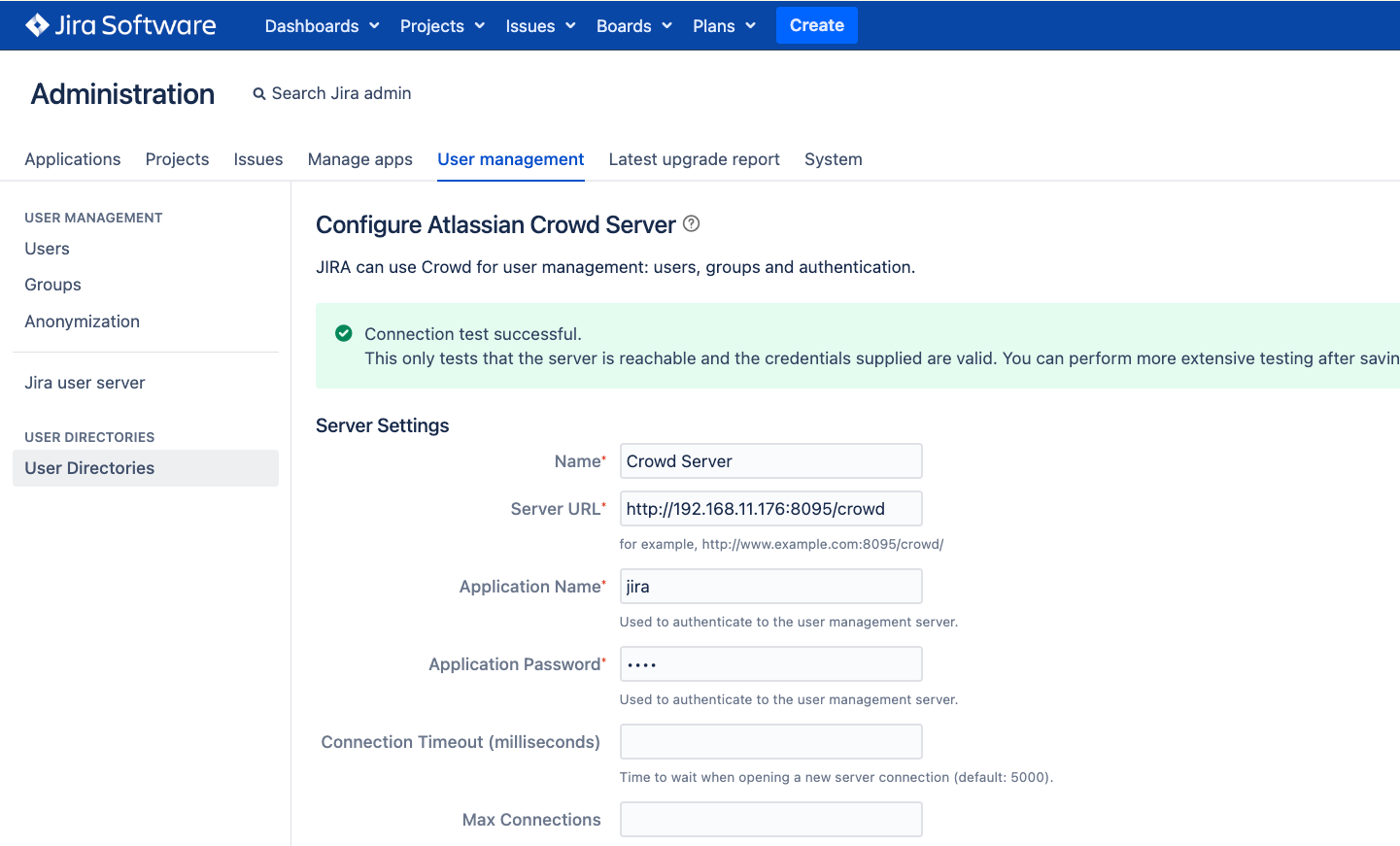
Task: Click the example URL hint under Server URL
Action: point(781,544)
